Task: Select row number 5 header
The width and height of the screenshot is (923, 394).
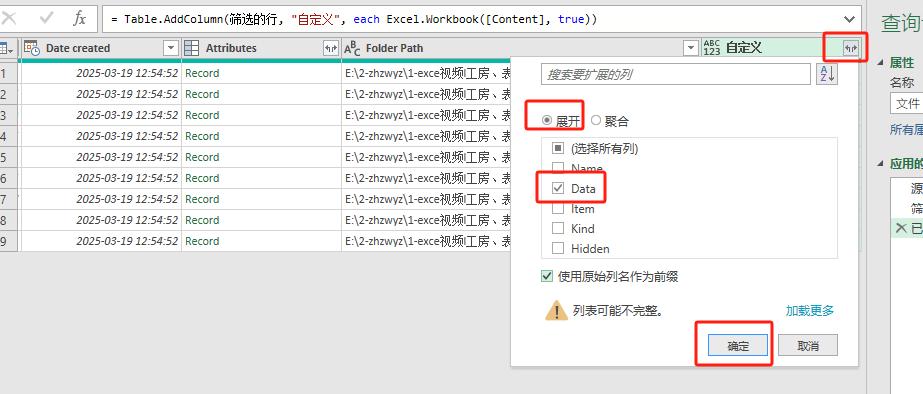Action: click(9, 157)
